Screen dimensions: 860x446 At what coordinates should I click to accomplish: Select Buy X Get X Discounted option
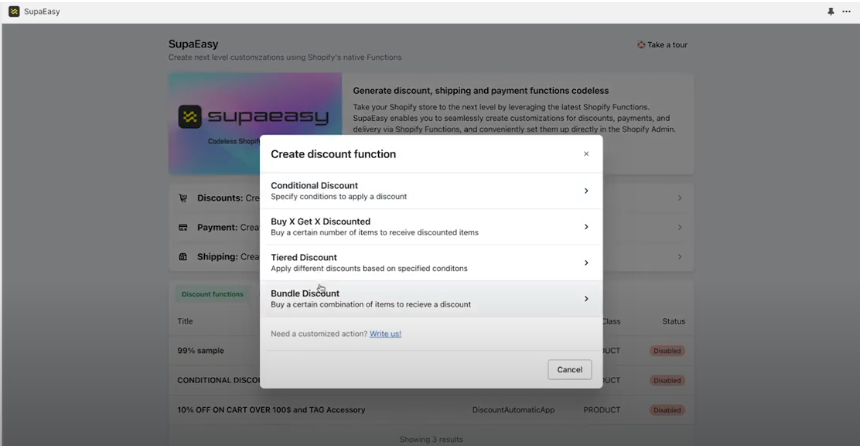tap(431, 227)
